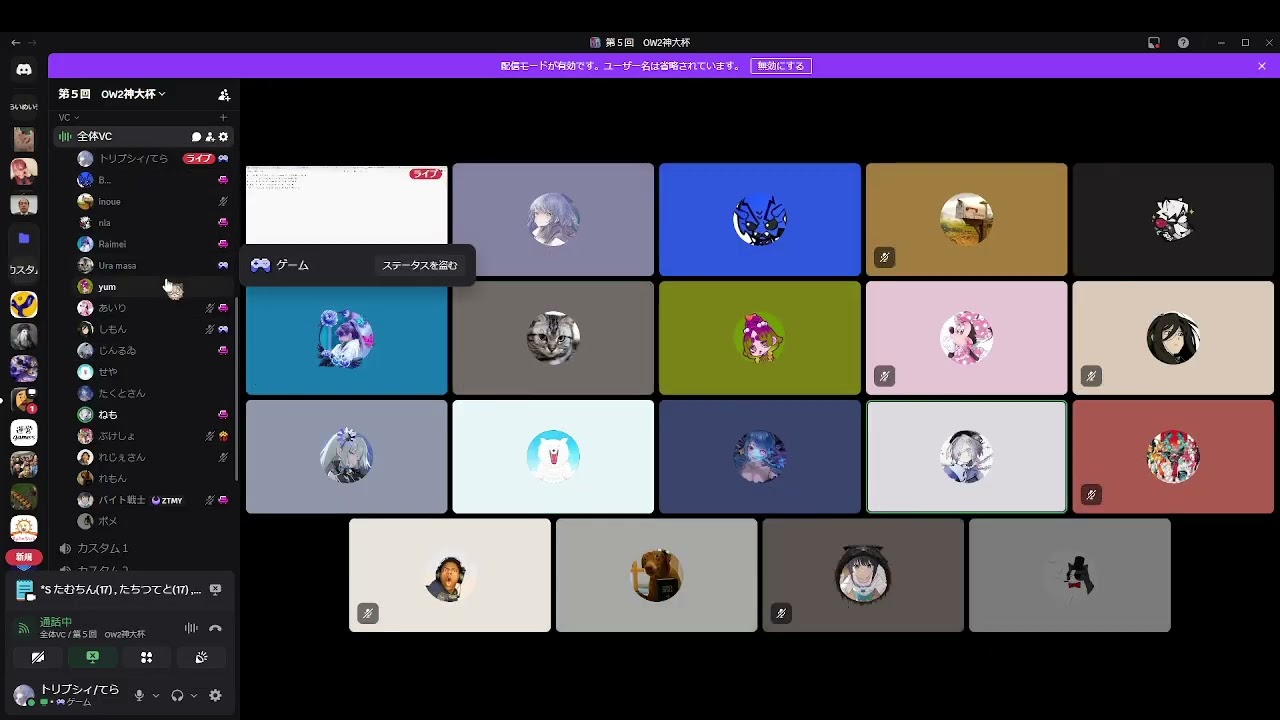Viewport: 1280px width, 720px height.
Task: Open chat bubble icon on 全体VC channel
Action: tap(196, 137)
